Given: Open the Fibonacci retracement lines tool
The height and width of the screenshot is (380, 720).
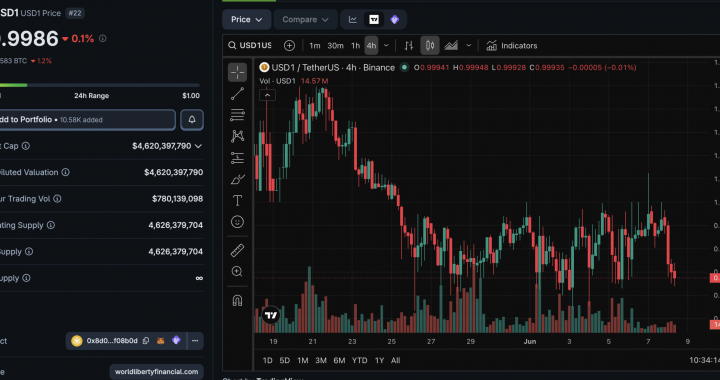Looking at the screenshot, I should [x=237, y=115].
